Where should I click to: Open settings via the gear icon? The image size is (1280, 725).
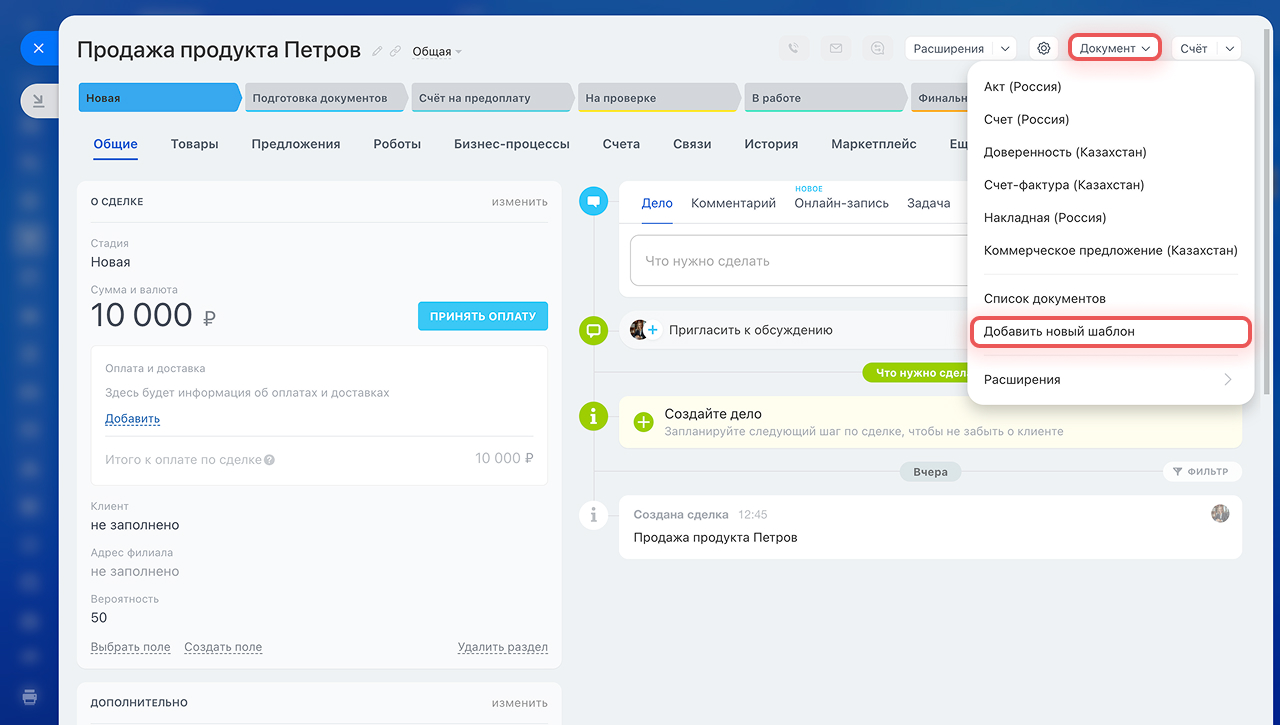coord(1044,48)
